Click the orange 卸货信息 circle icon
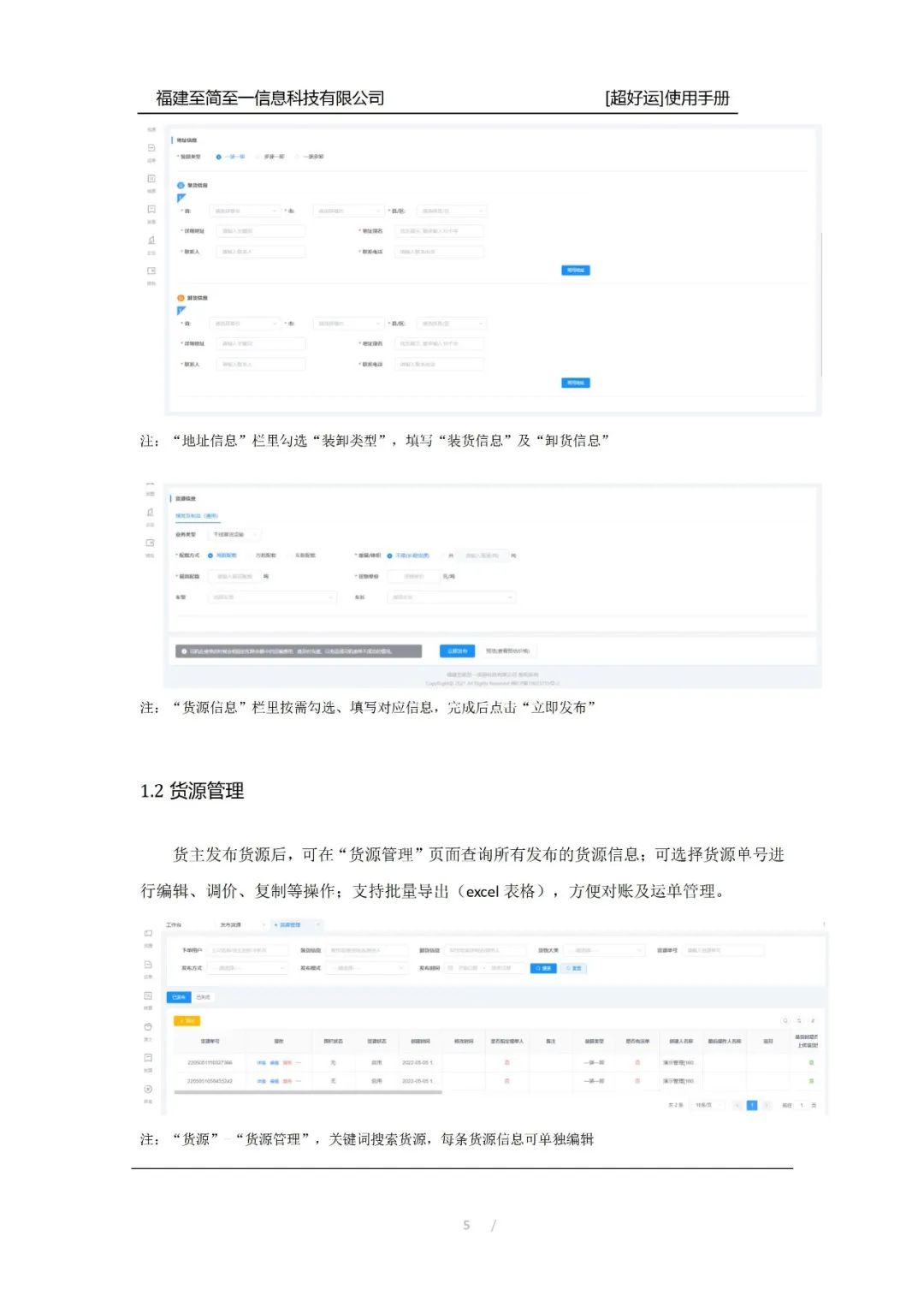This screenshot has height=1307, width=924. pyautogui.click(x=181, y=298)
